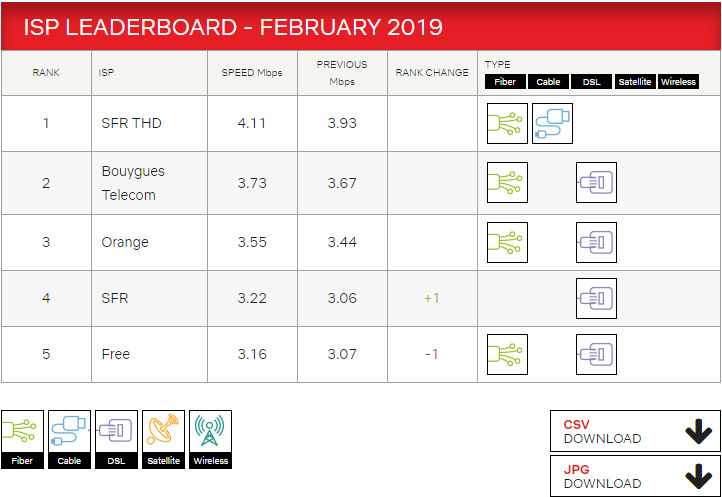The image size is (722, 497).
Task: Click rank number 4 cell
Action: point(46,298)
